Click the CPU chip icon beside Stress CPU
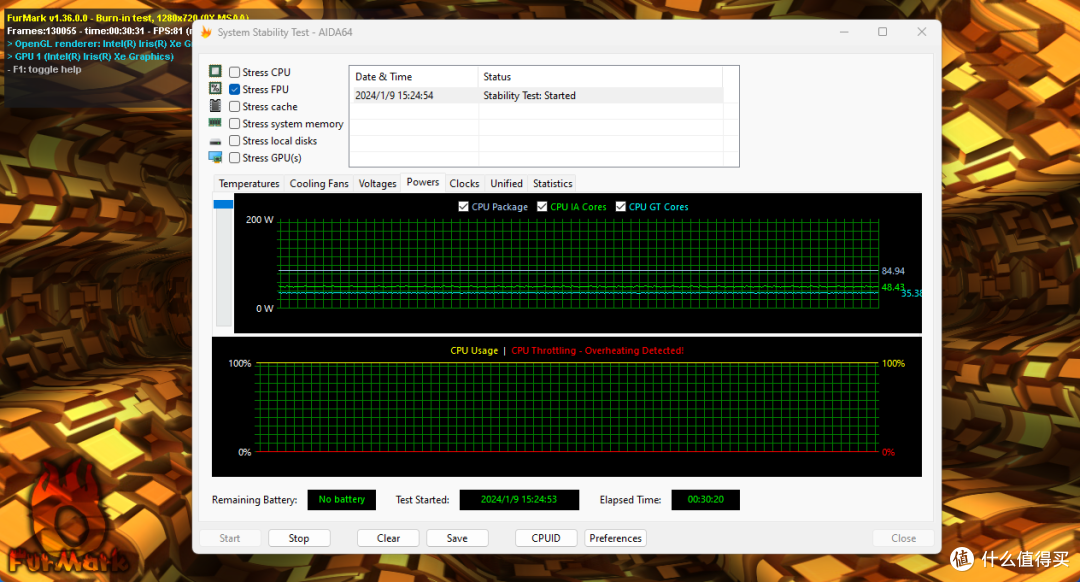This screenshot has width=1080, height=582. 216,71
